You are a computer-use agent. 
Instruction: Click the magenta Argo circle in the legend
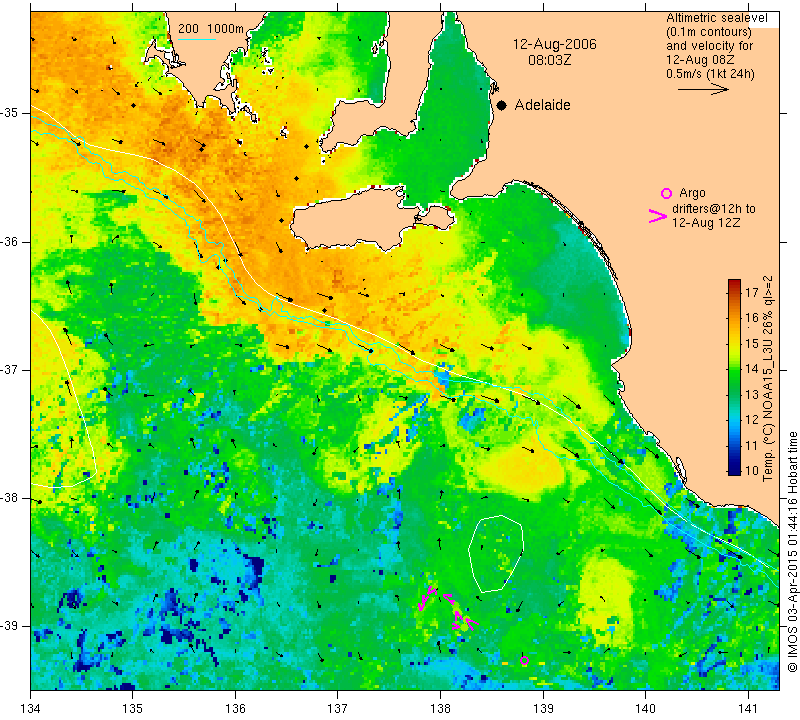point(666,193)
